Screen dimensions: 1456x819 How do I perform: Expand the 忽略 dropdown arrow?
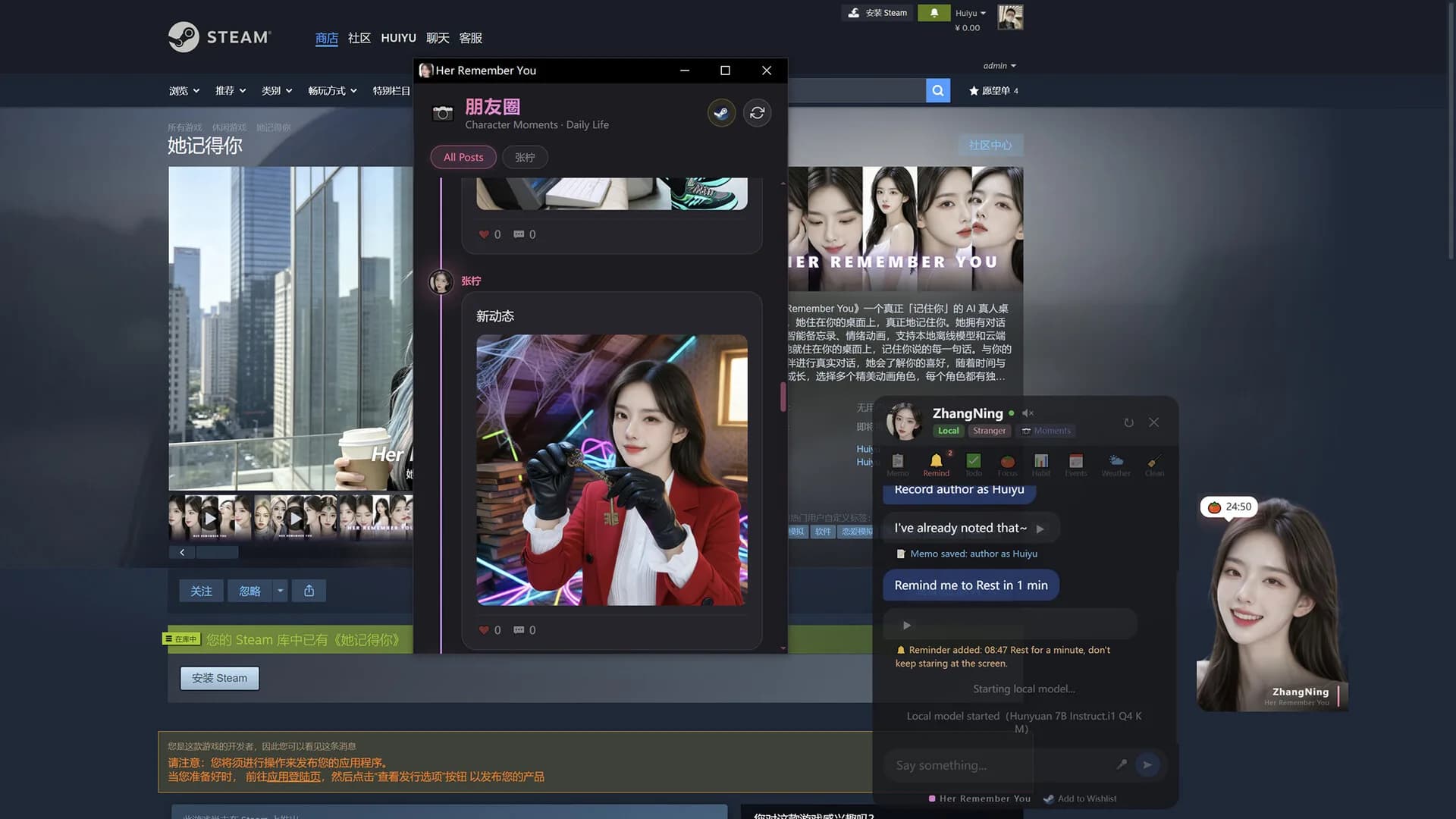280,591
